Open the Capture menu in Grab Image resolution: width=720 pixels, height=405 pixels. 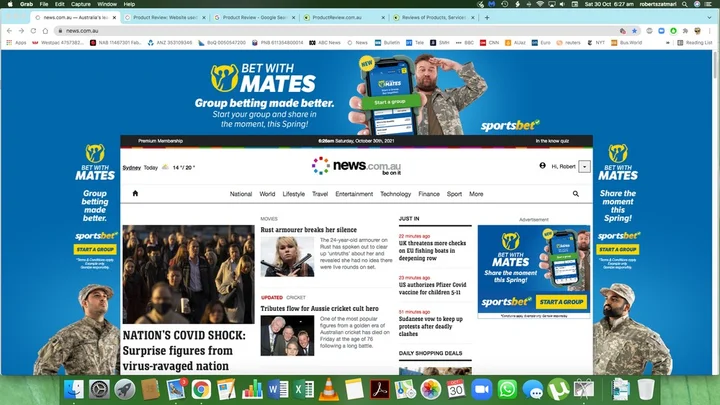[x=81, y=4]
